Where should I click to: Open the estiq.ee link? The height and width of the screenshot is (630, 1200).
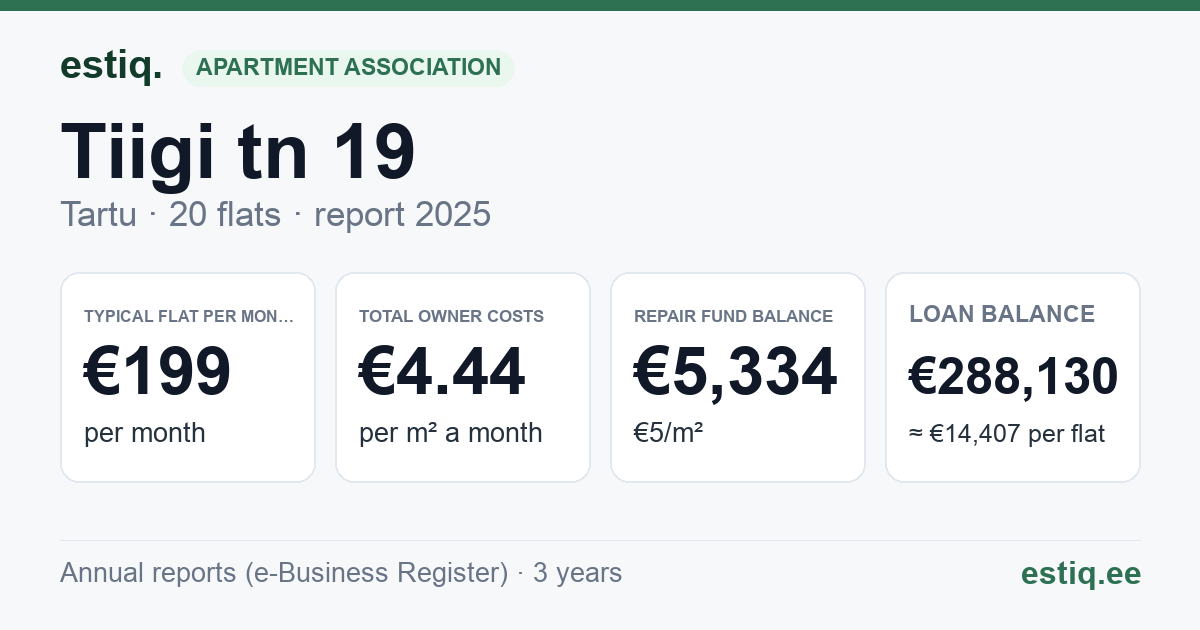coord(1081,574)
